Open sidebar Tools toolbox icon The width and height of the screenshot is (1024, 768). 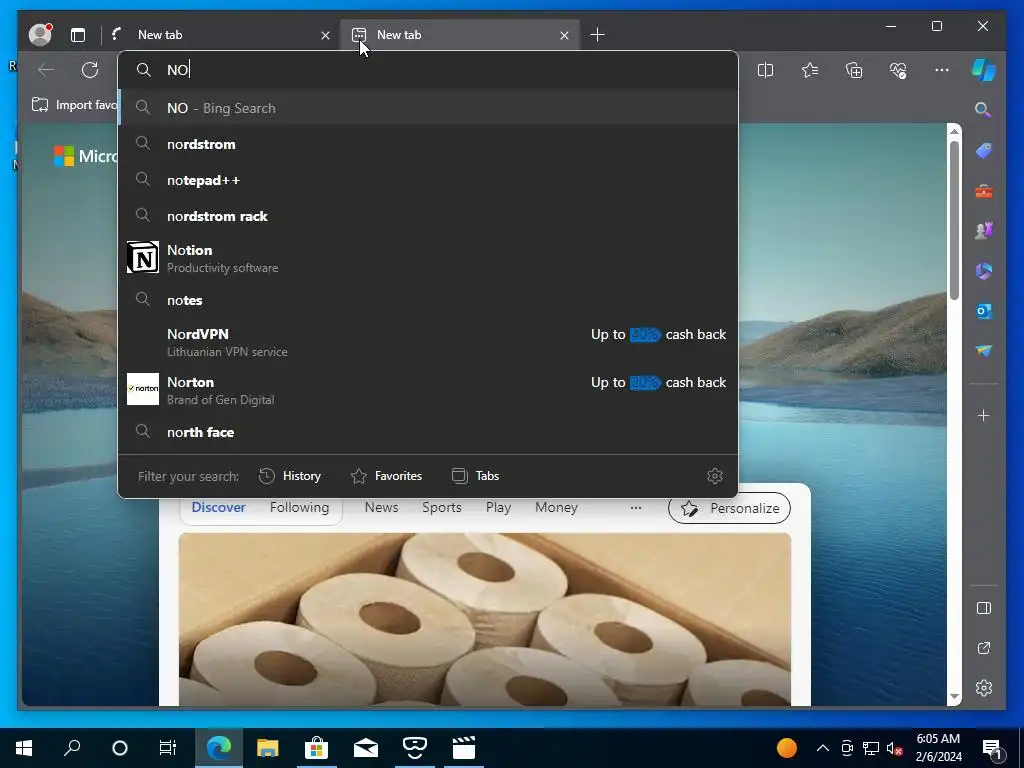point(984,191)
